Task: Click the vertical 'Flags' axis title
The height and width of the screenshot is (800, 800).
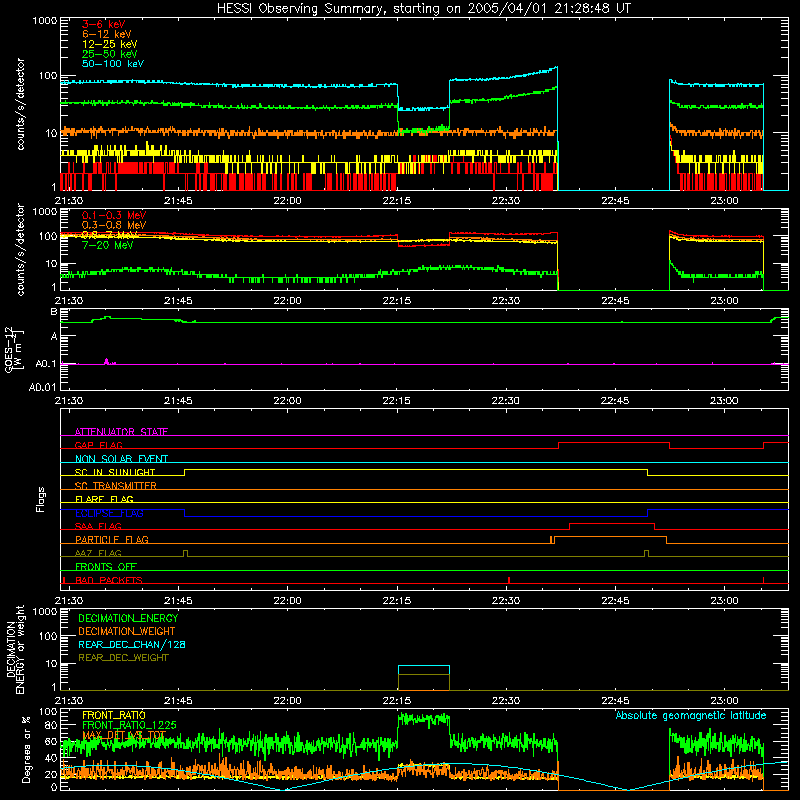Action: [41, 499]
